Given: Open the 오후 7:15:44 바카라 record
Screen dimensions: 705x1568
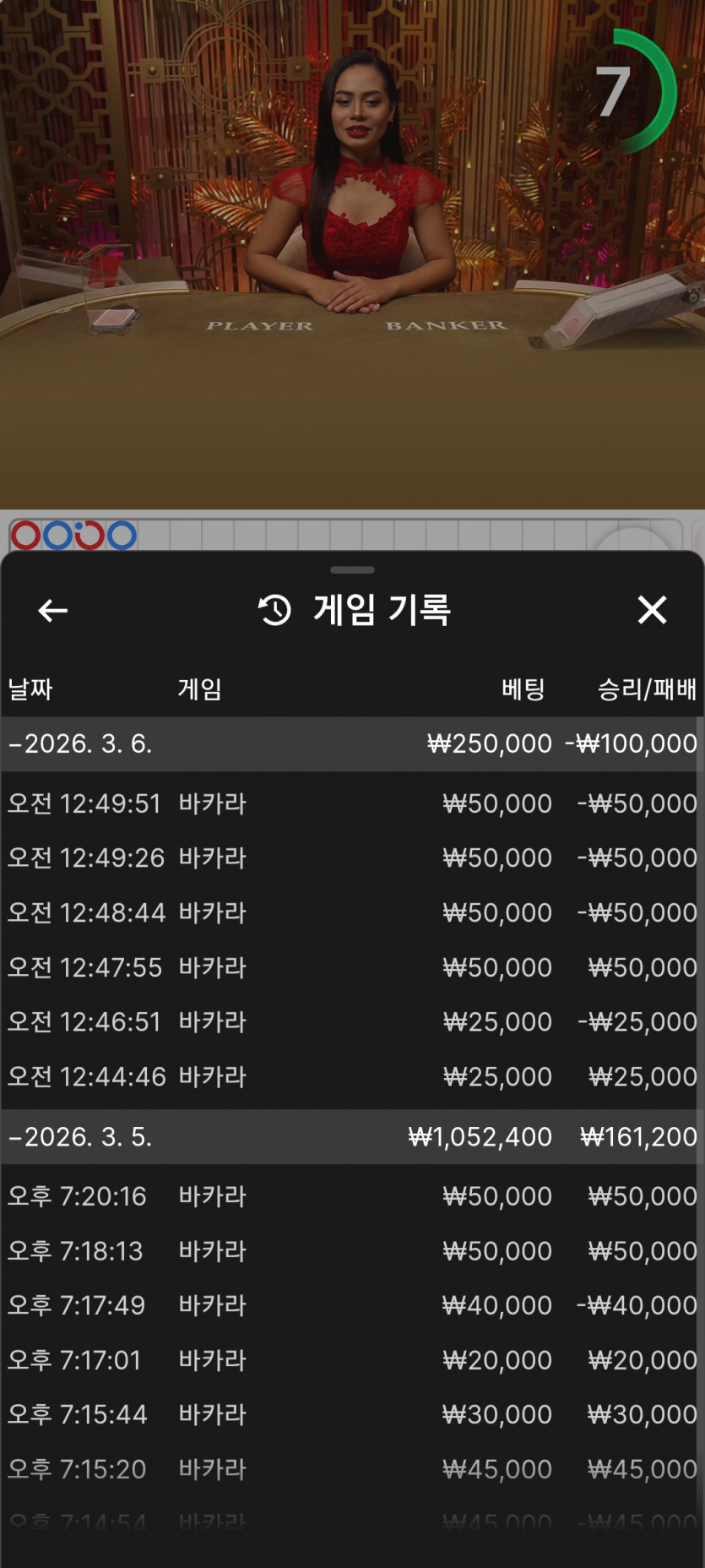Looking at the screenshot, I should 352,1414.
